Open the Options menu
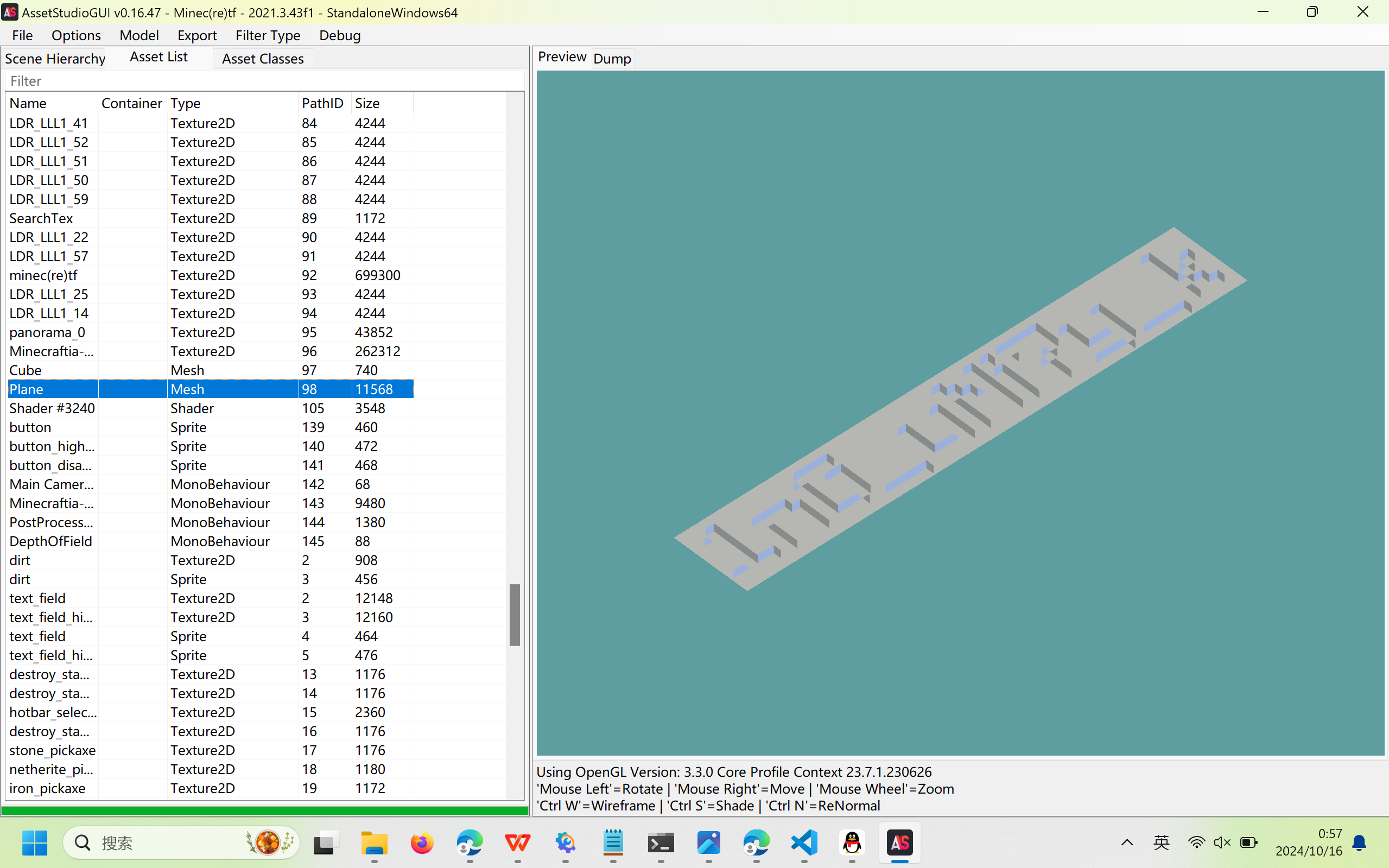This screenshot has width=1389, height=868. click(x=76, y=36)
